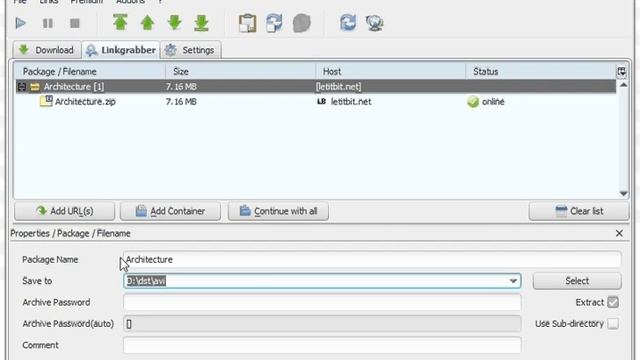
Task: Sort by the Host column header
Action: [x=391, y=71]
